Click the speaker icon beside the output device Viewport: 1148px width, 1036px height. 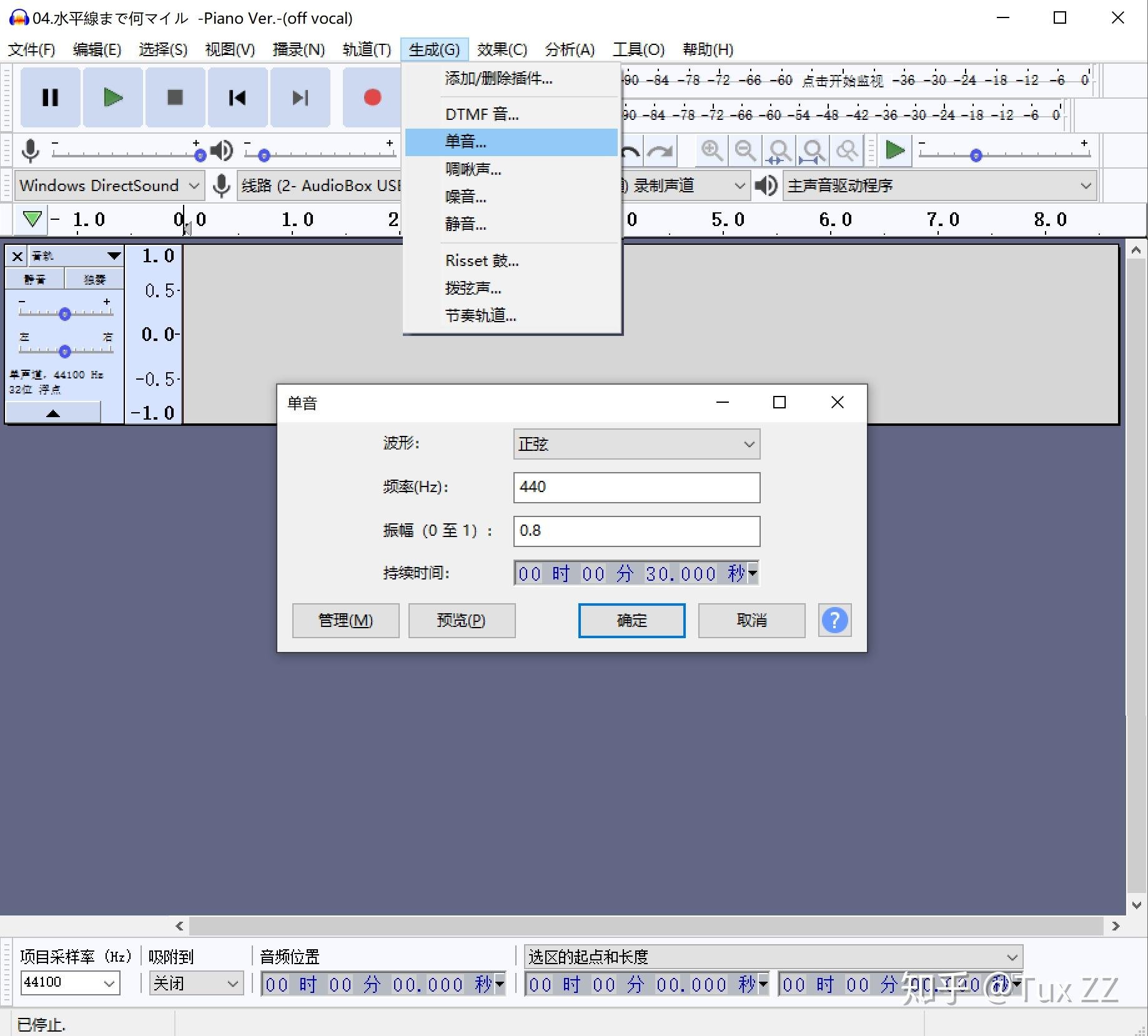point(766,185)
